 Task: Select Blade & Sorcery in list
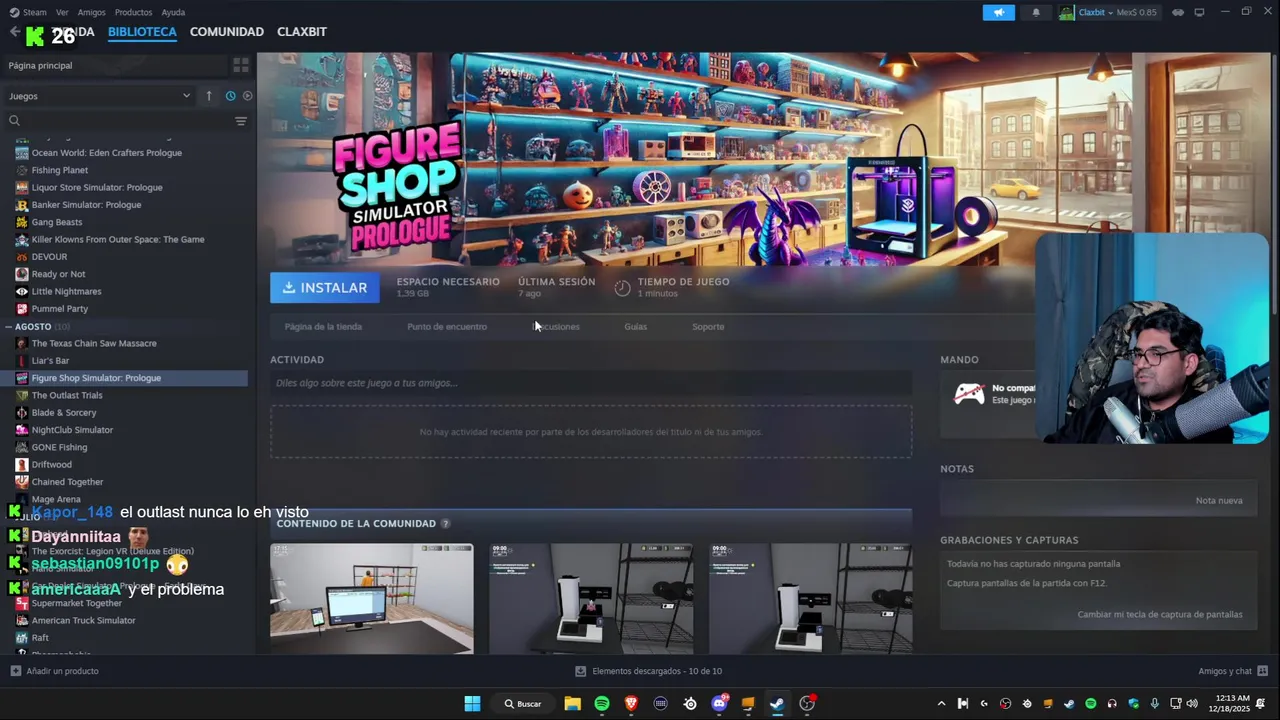[x=64, y=413]
